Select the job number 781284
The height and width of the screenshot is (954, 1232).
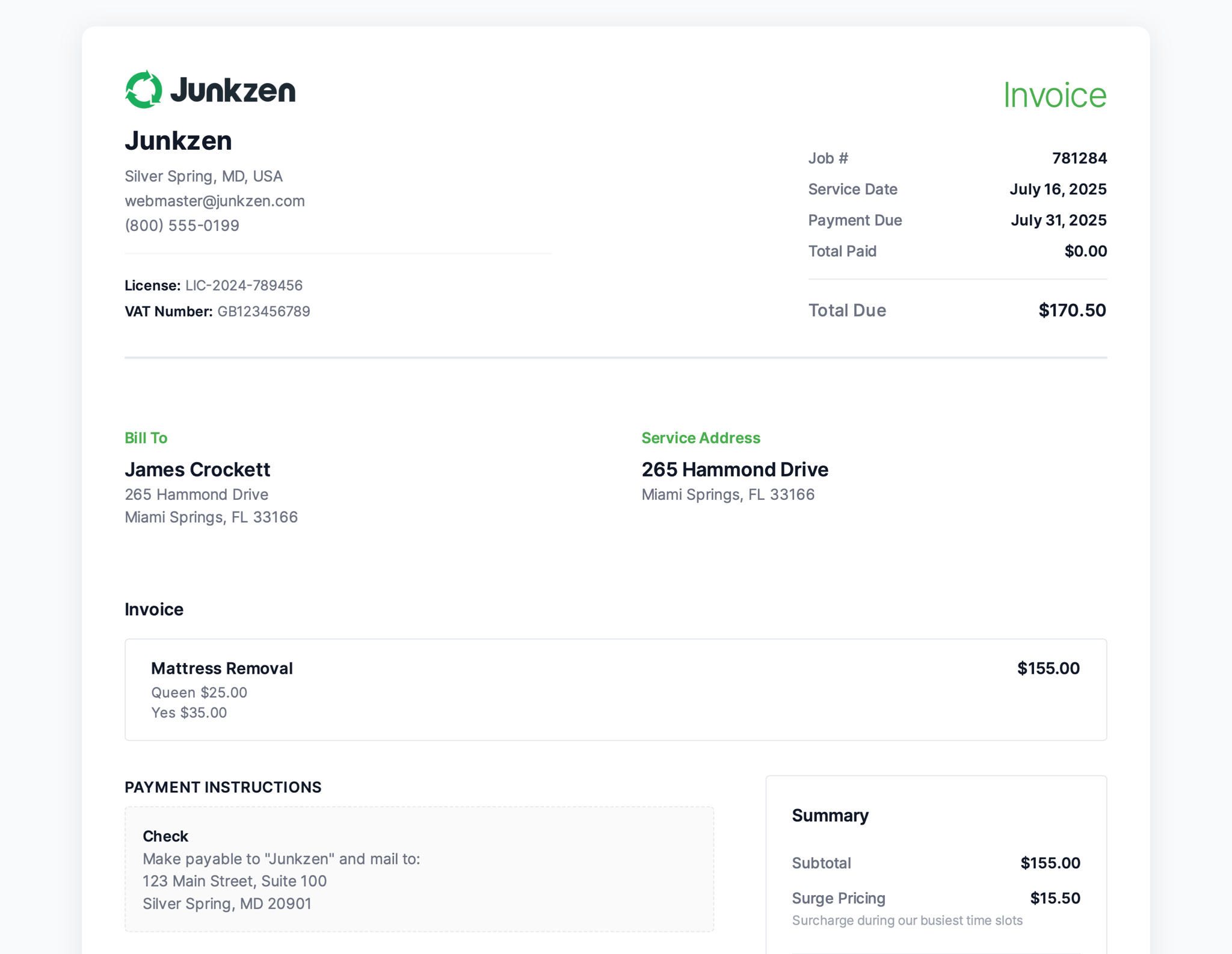(1079, 158)
